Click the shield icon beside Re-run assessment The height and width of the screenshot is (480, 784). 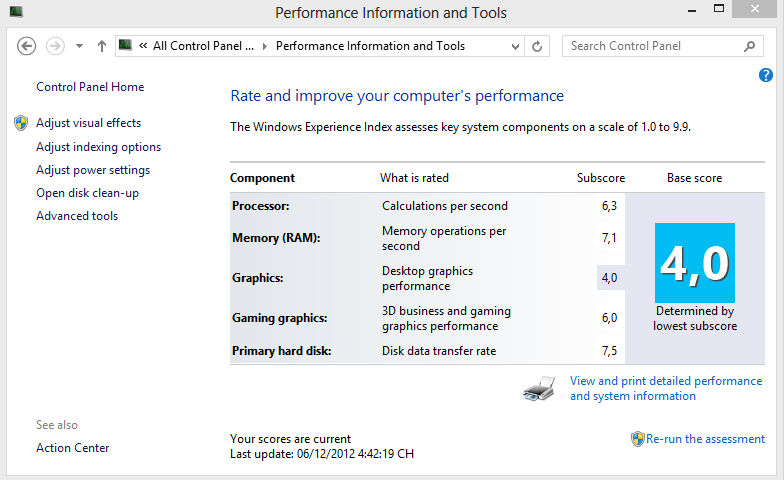click(x=638, y=439)
